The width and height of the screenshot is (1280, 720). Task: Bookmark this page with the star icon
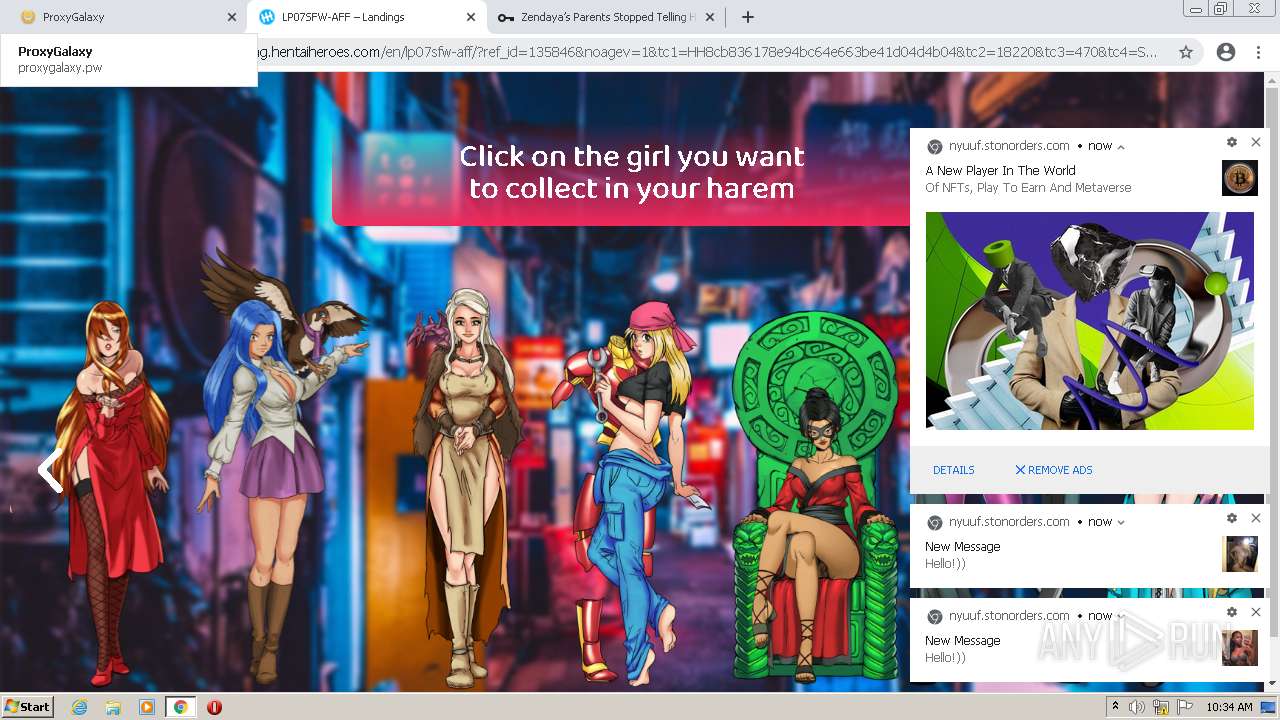(x=1186, y=52)
